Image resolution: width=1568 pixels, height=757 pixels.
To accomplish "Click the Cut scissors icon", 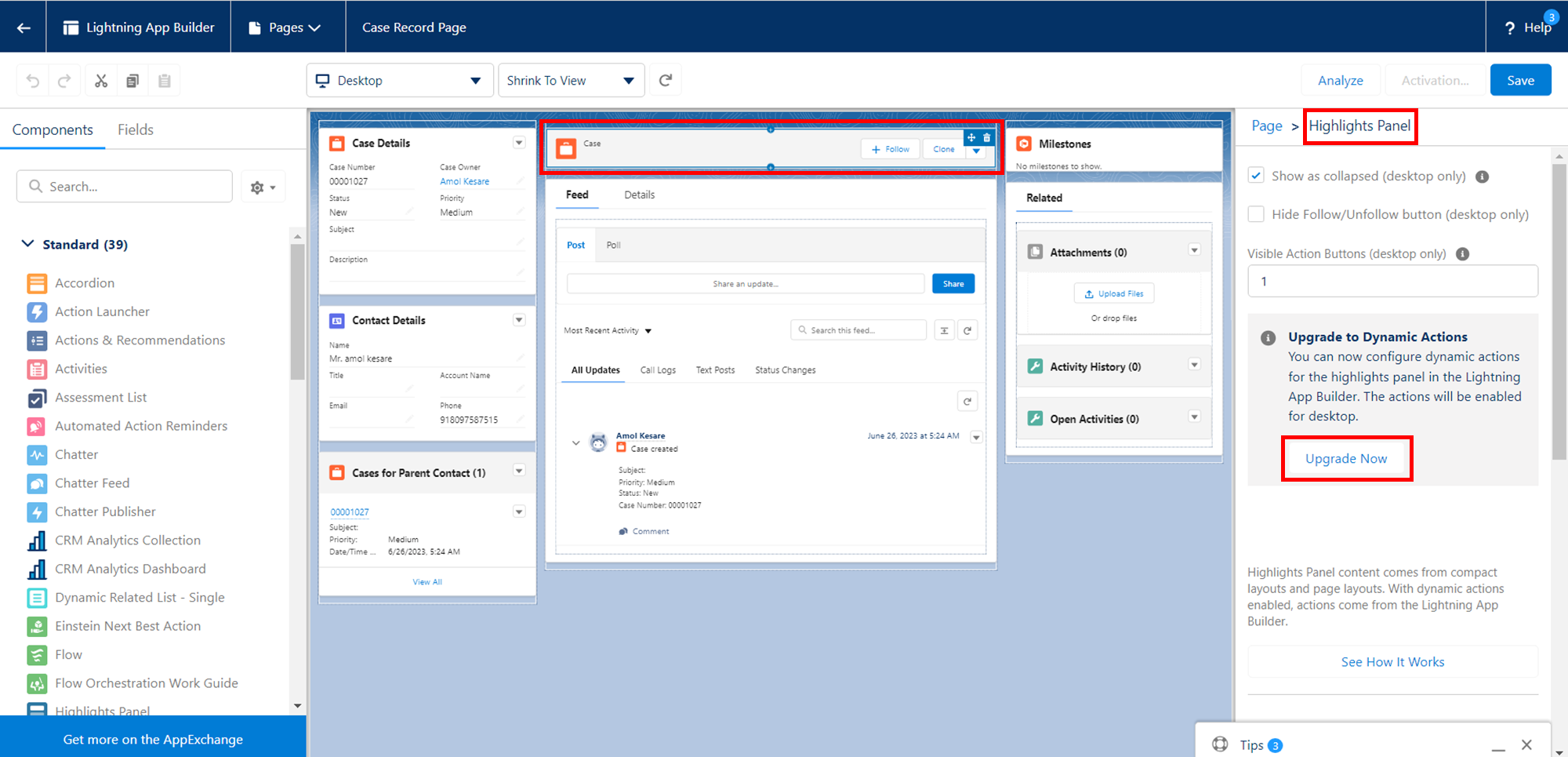I will [x=101, y=80].
